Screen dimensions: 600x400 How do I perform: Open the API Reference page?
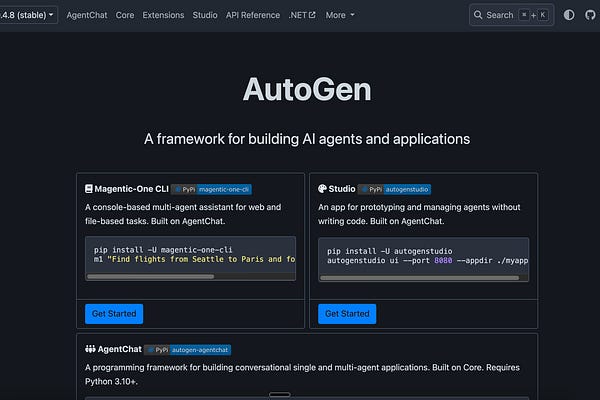pos(253,15)
